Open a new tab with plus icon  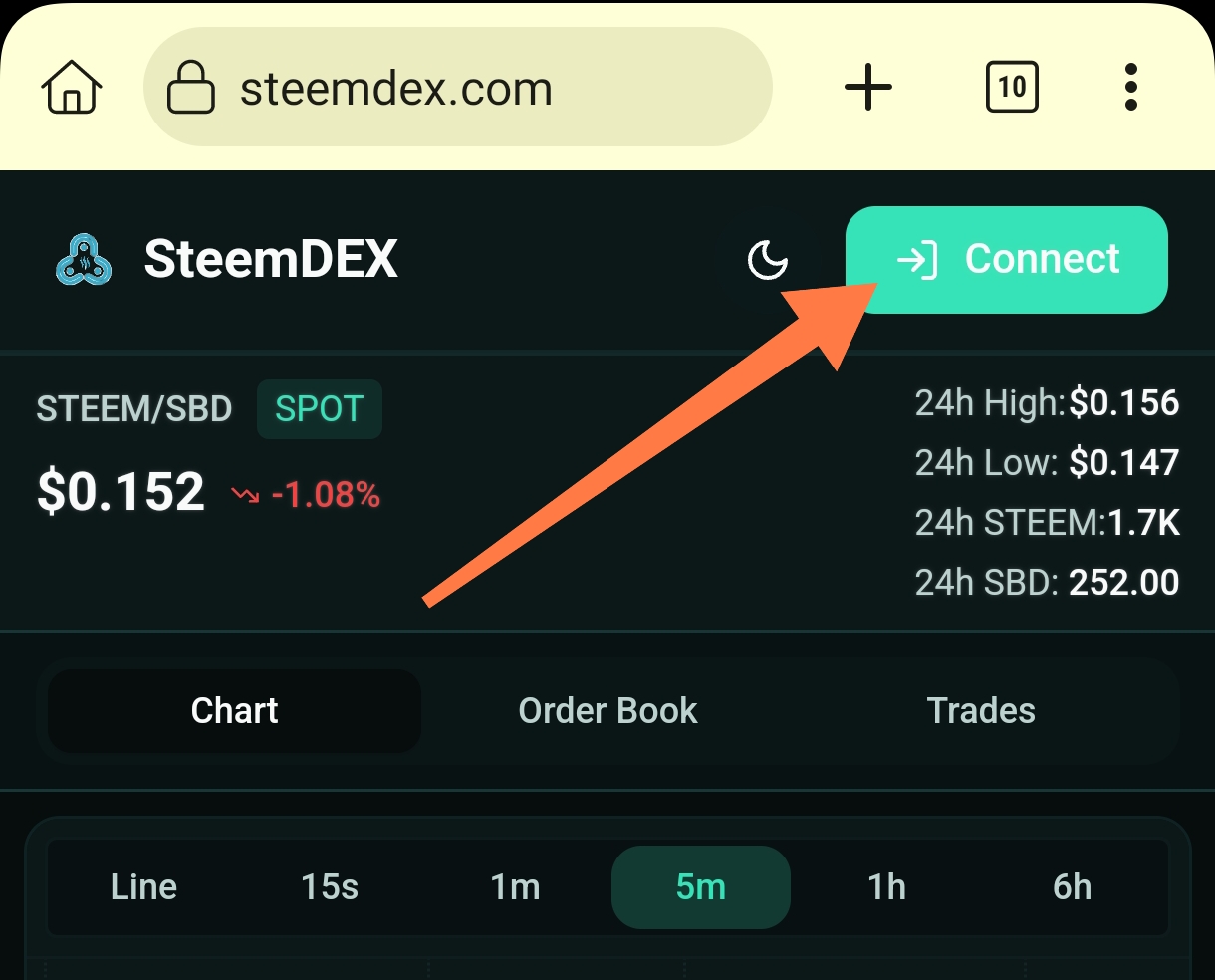coord(868,88)
